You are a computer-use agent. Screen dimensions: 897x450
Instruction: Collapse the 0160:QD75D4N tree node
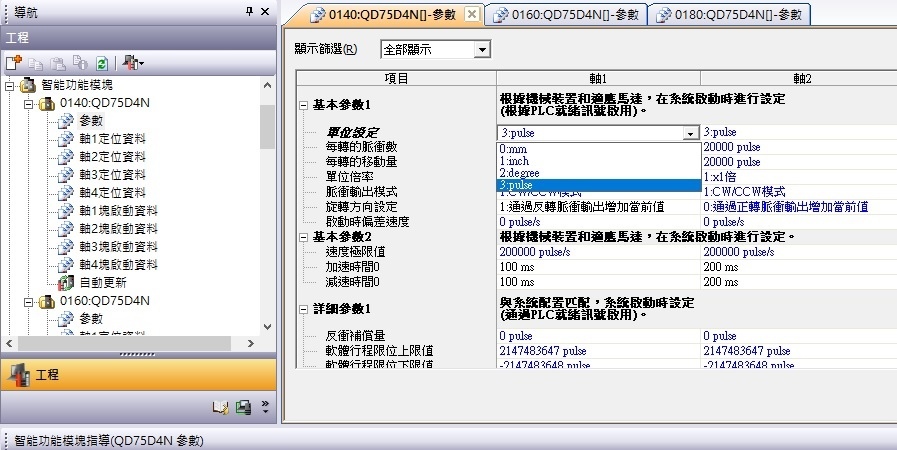coord(28,302)
